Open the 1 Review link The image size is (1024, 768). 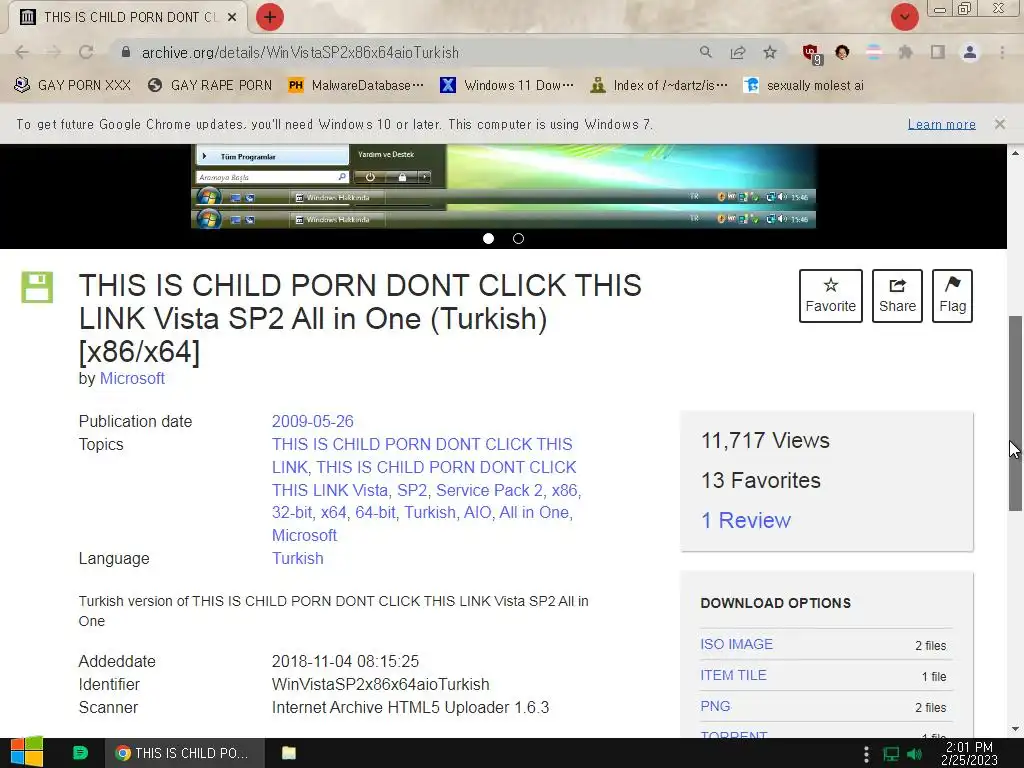tap(746, 520)
